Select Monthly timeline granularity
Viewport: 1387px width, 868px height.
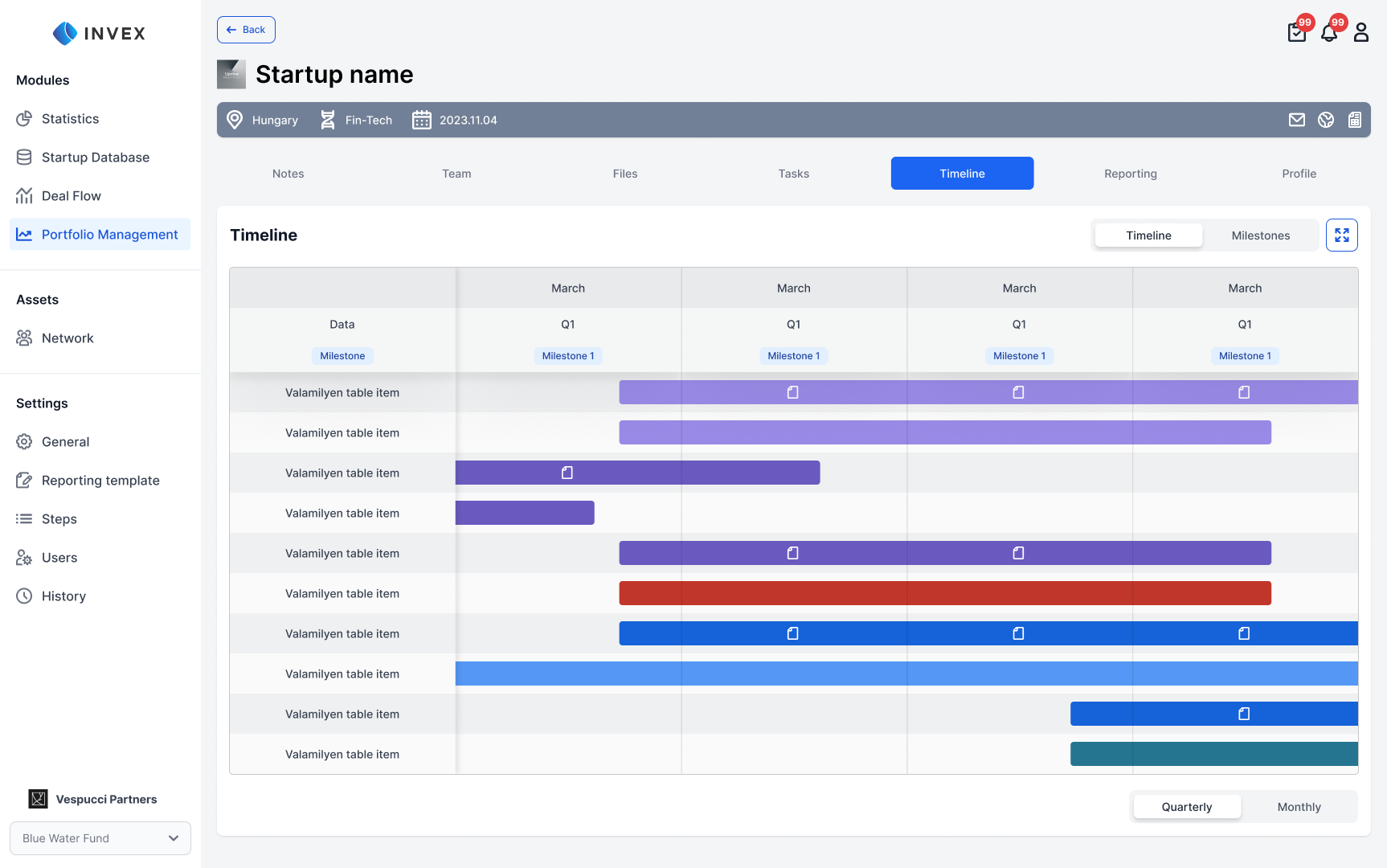point(1299,807)
